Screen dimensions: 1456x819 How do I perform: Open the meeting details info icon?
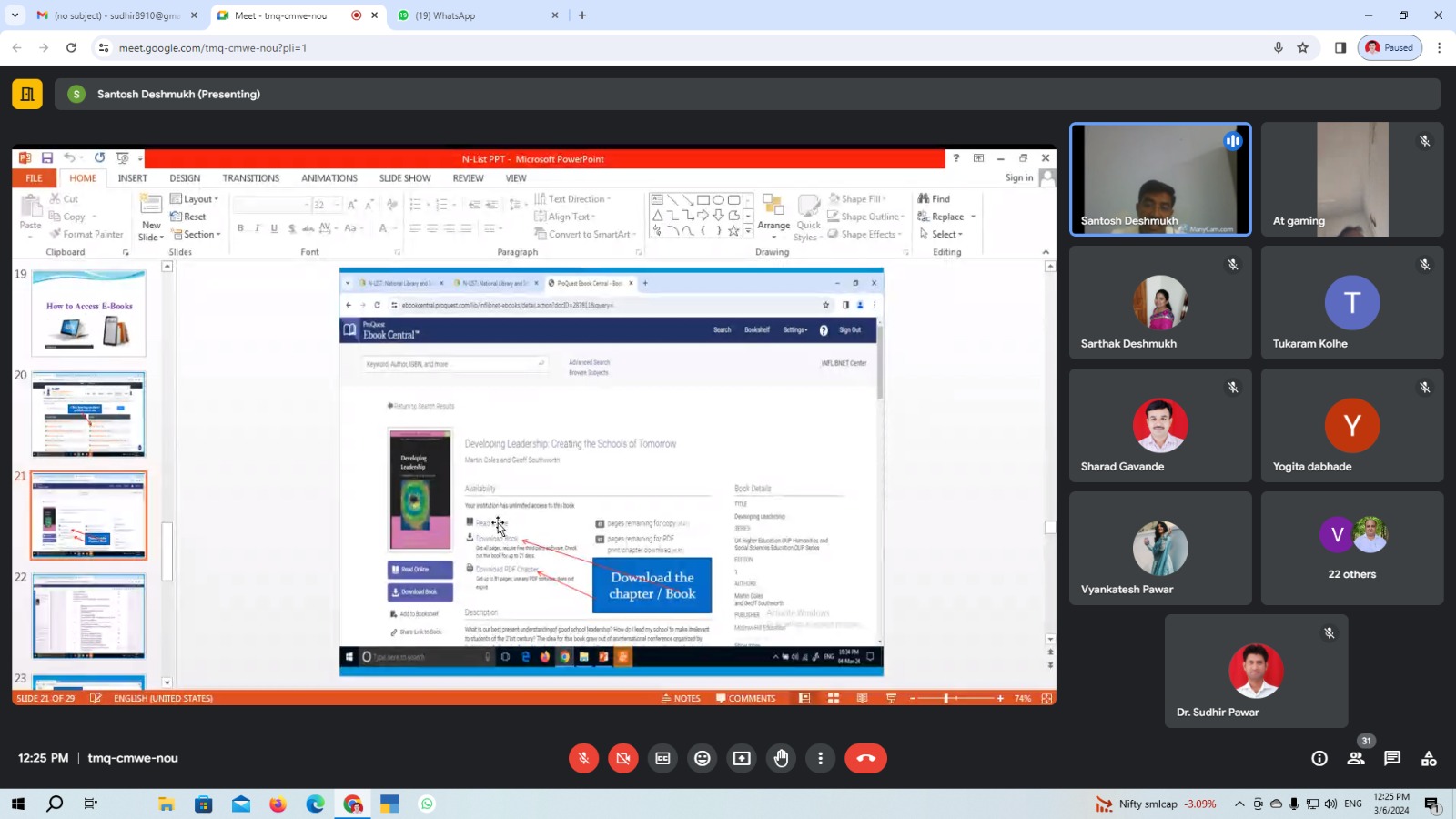(1319, 758)
